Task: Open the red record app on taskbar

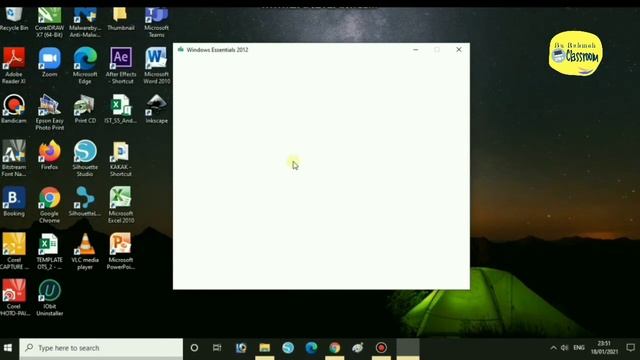Action: click(x=381, y=348)
